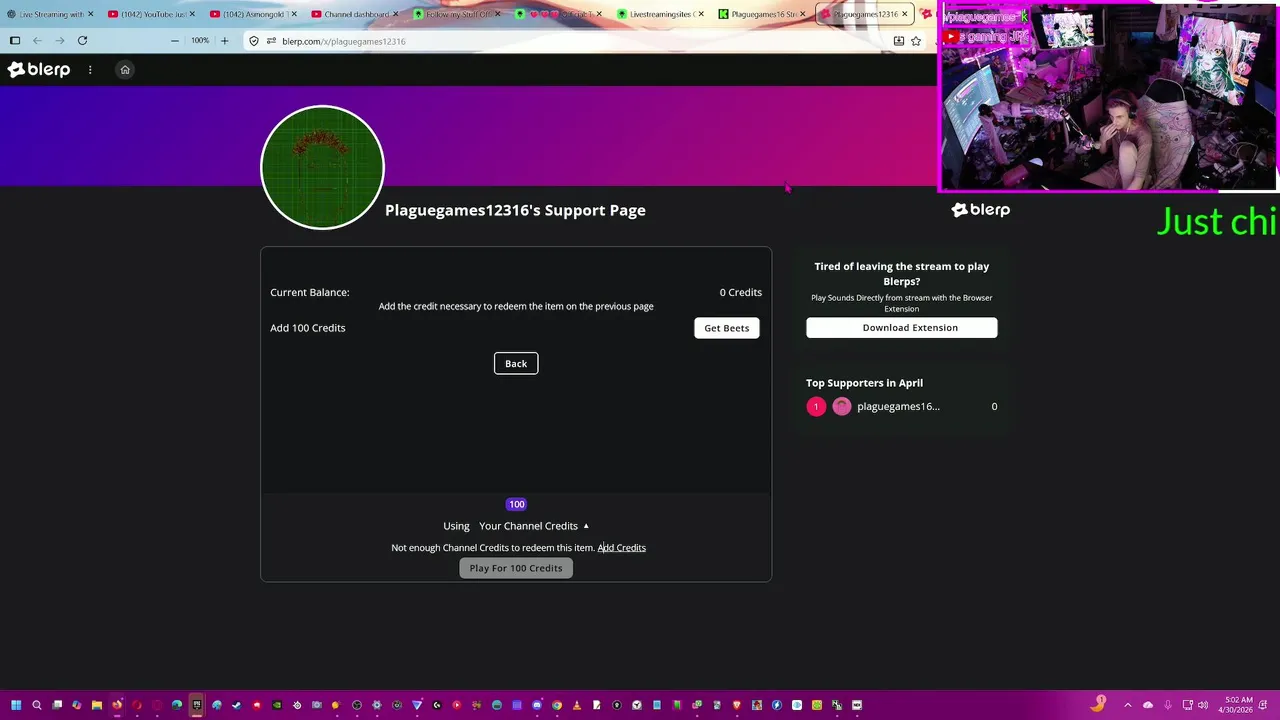The image size is (1280, 720).
Task: Zoom out with the minus icon
Action: pos(175,41)
